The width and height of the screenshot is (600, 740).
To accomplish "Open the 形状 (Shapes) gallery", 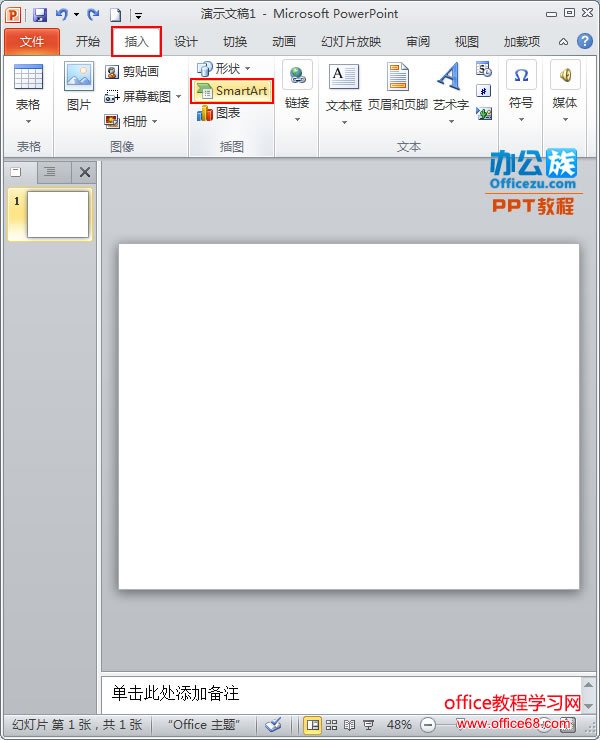I will (223, 69).
